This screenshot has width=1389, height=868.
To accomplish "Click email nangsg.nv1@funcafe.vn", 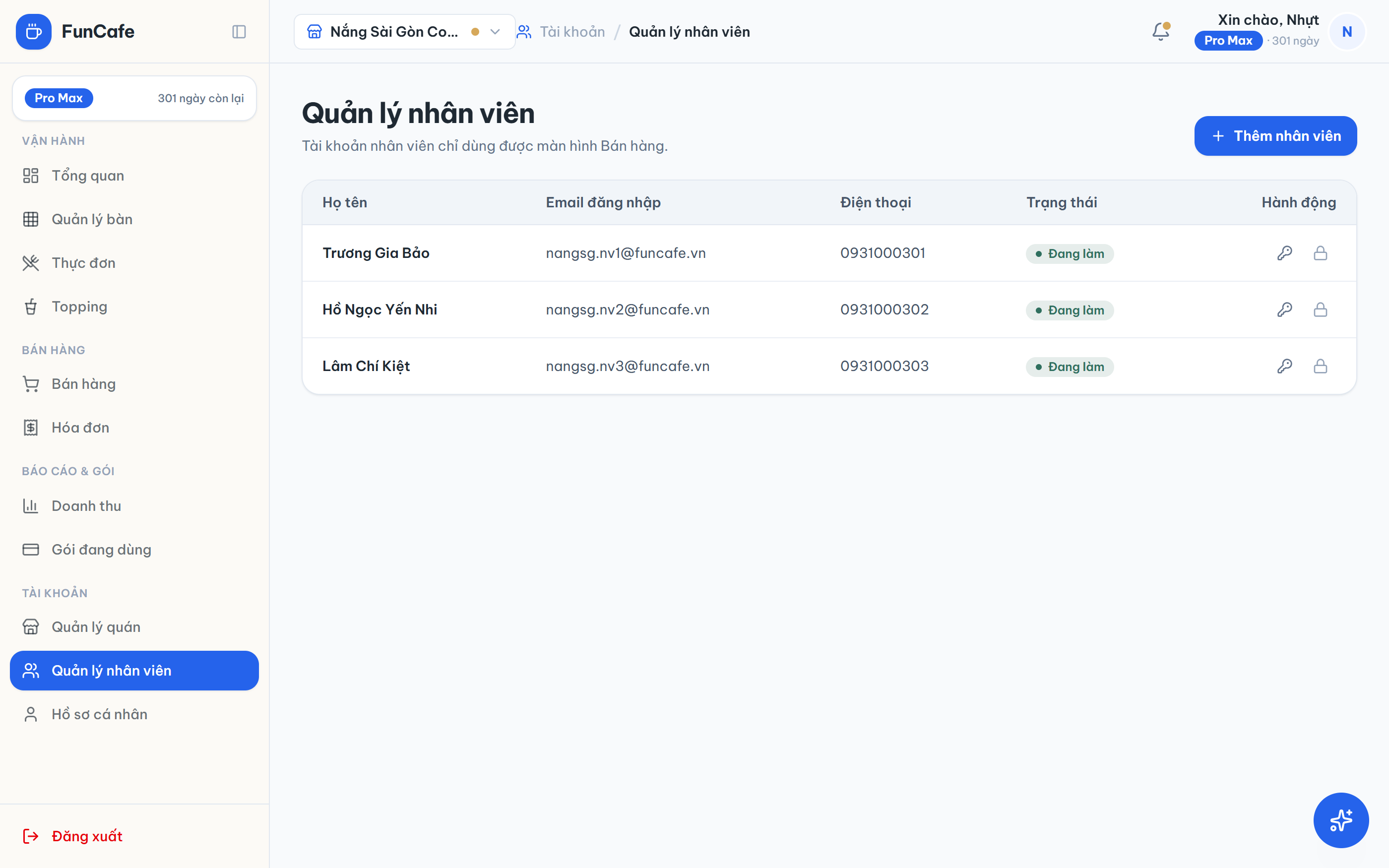I will (626, 253).
